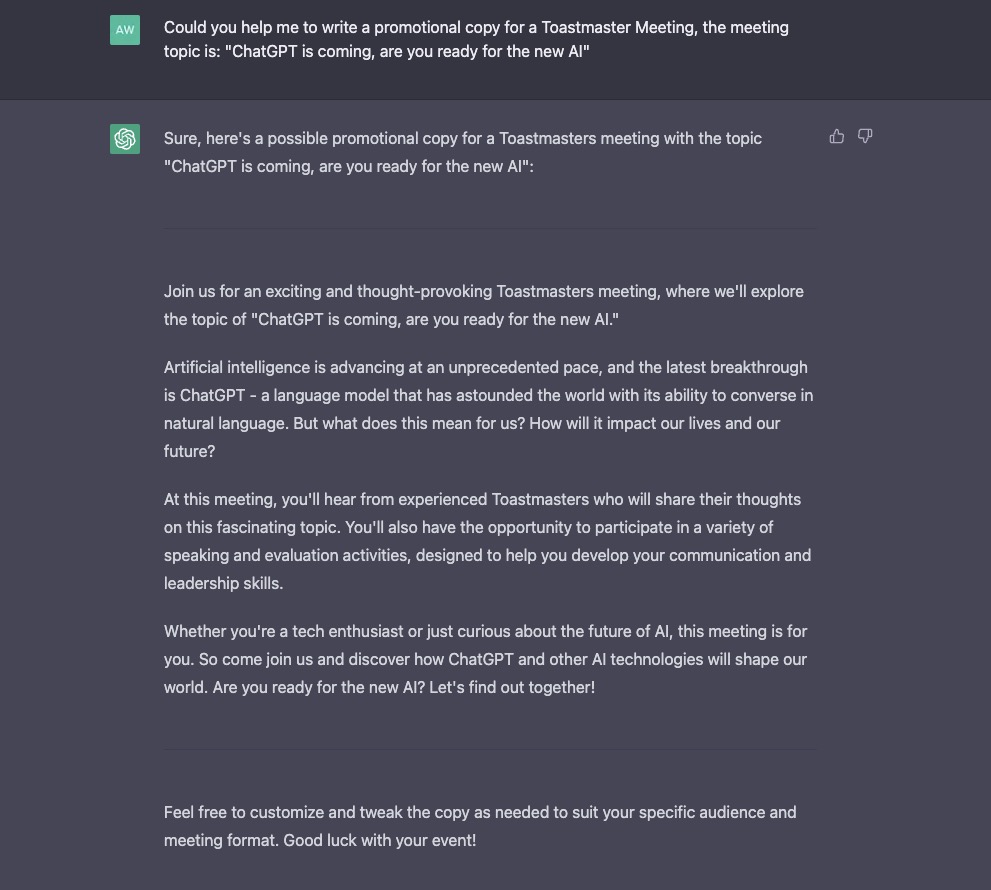991x890 pixels.
Task: Click the AW user avatar
Action: 125,30
